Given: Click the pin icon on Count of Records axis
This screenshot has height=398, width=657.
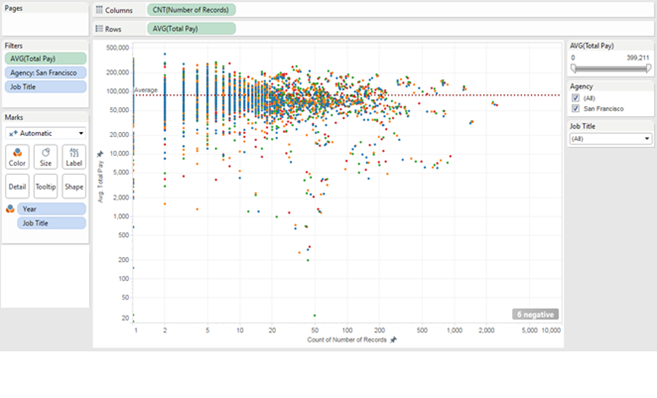Looking at the screenshot, I should tap(393, 340).
